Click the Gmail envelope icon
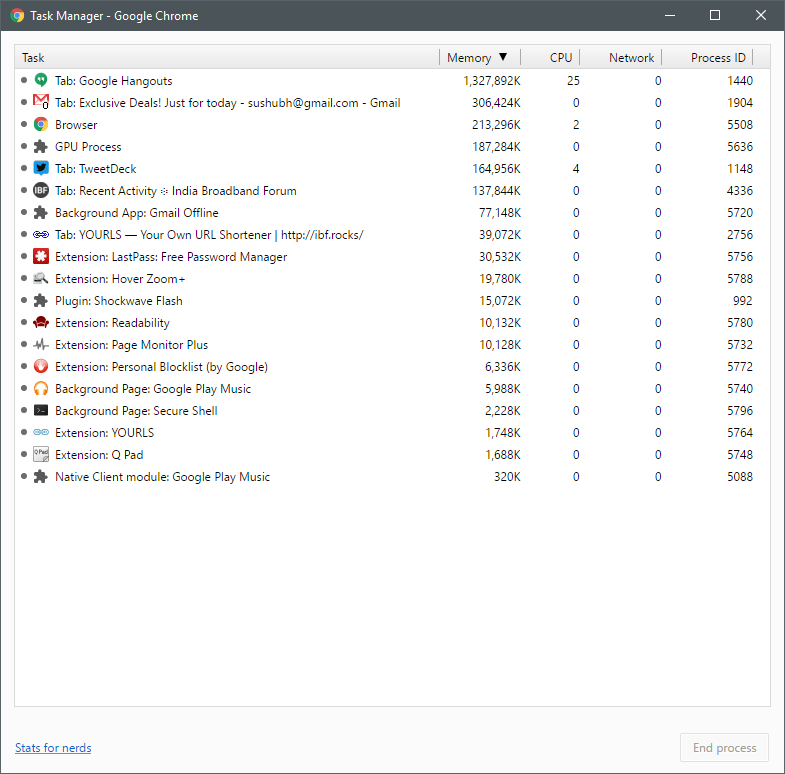The height and width of the screenshot is (774, 785). point(41,103)
